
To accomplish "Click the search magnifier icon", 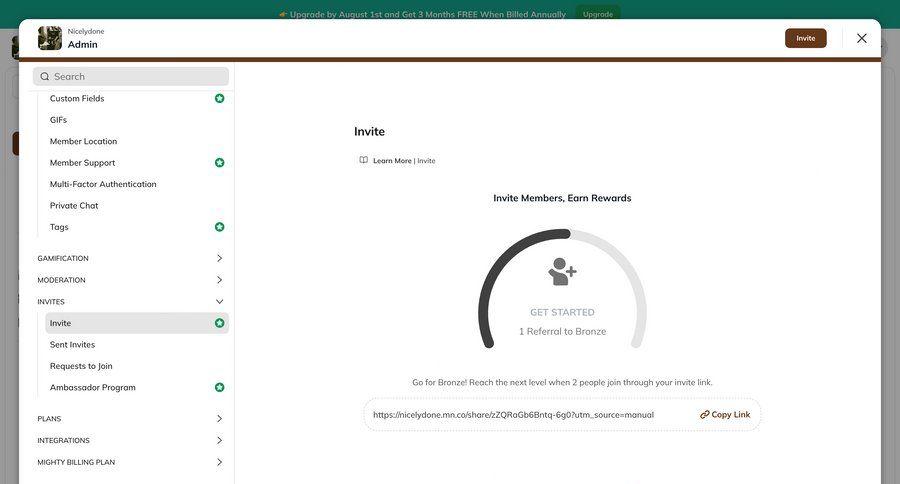I will (45, 76).
